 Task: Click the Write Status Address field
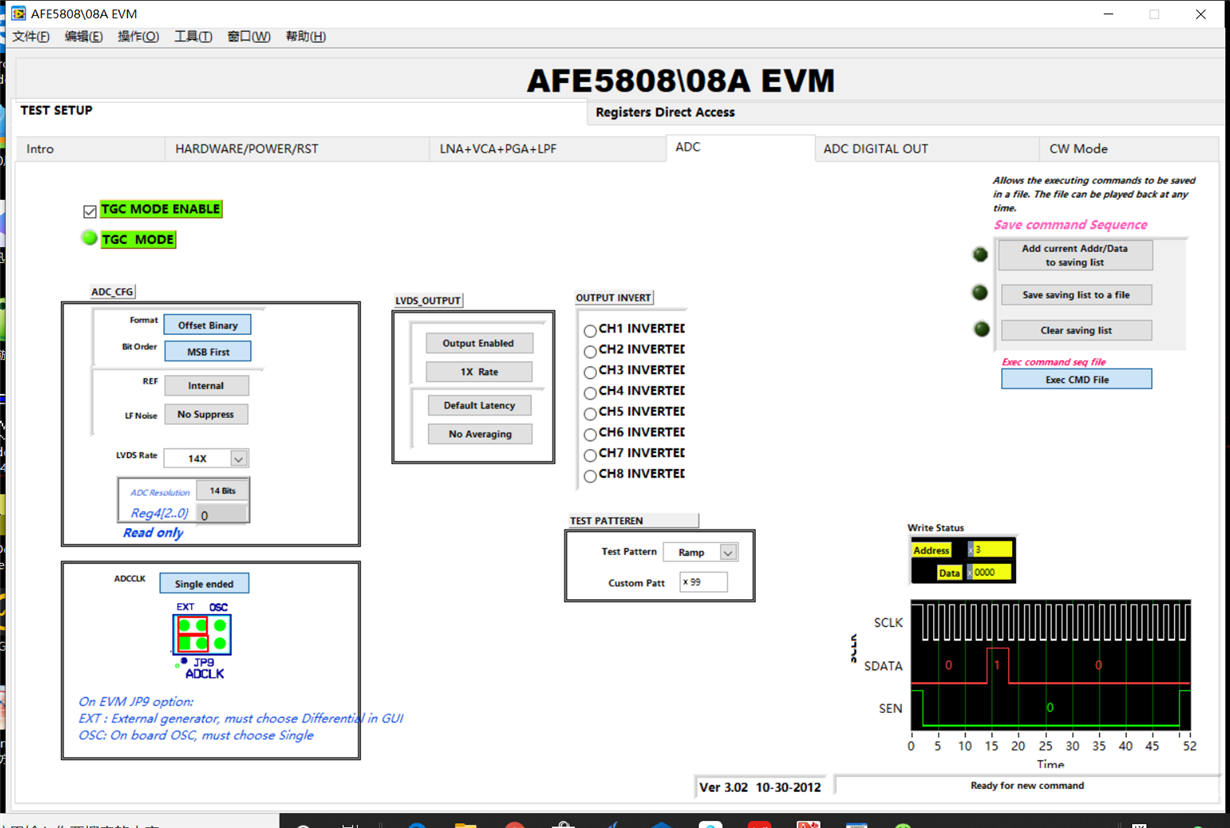pos(990,550)
